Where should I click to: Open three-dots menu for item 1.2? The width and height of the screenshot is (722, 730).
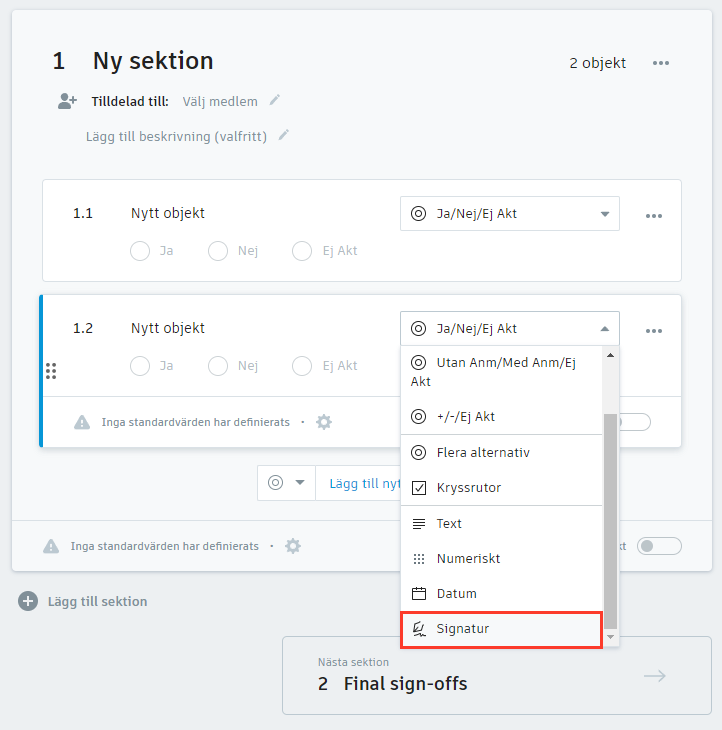click(654, 330)
